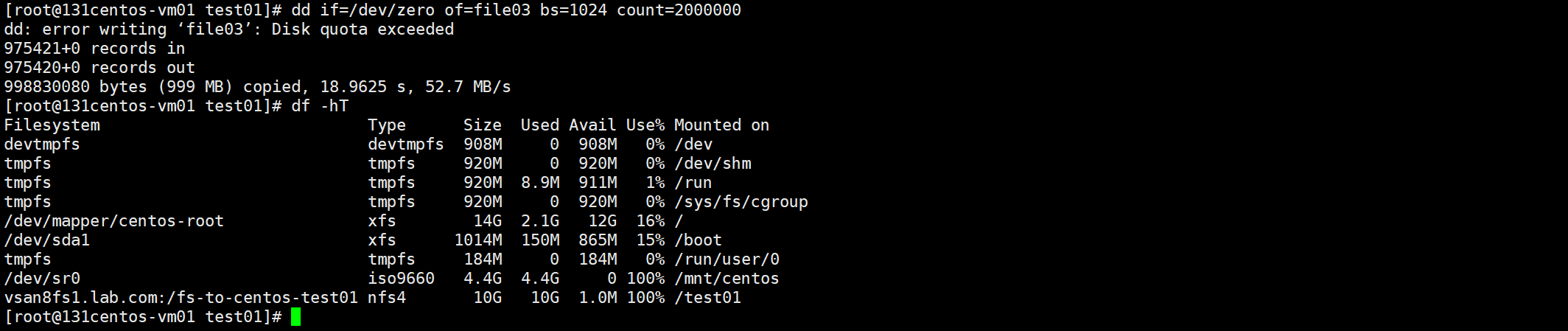
Task: Click the 'df -hT' command text
Action: coord(320,106)
